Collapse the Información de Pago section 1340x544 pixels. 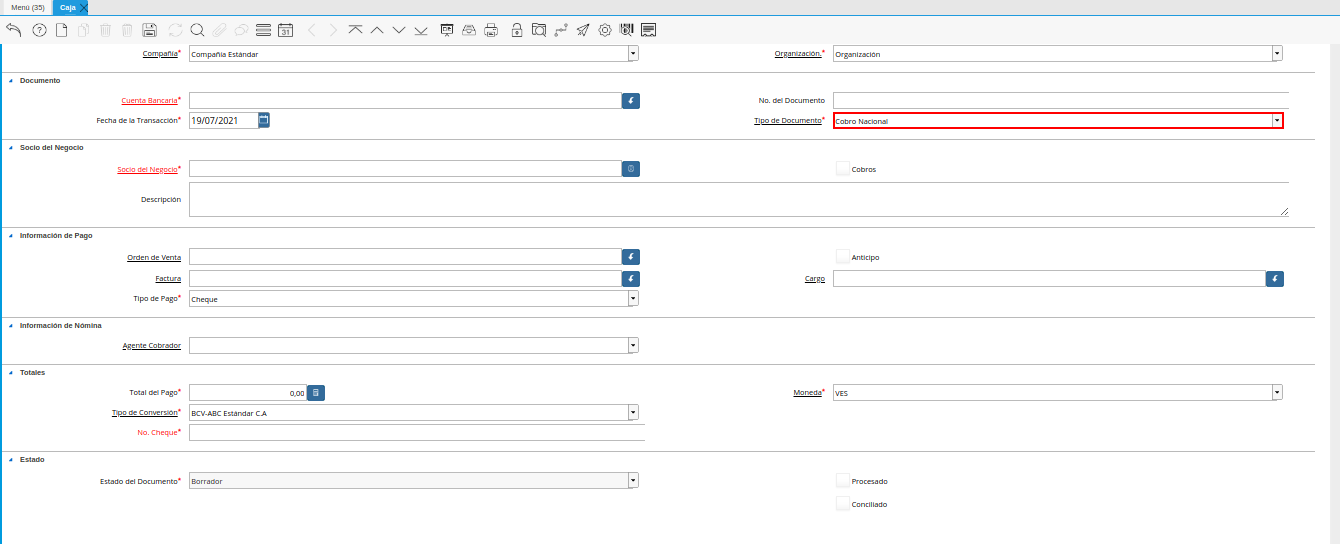coord(11,235)
